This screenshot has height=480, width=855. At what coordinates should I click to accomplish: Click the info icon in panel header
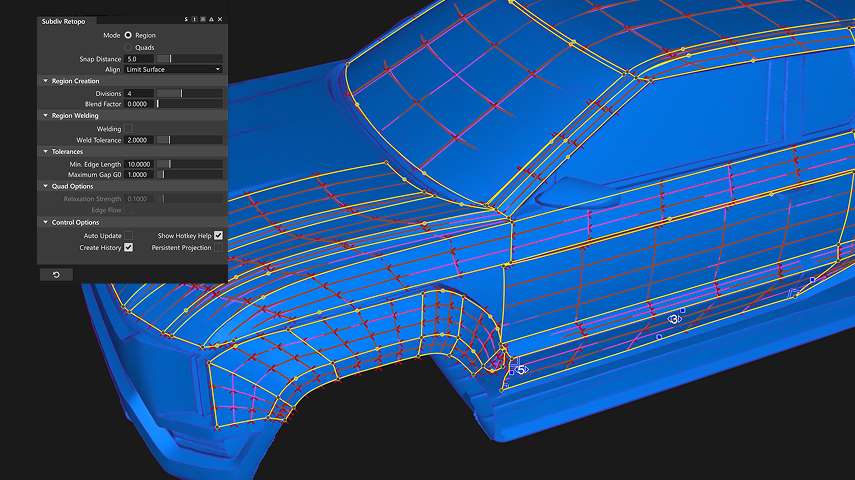click(194, 19)
